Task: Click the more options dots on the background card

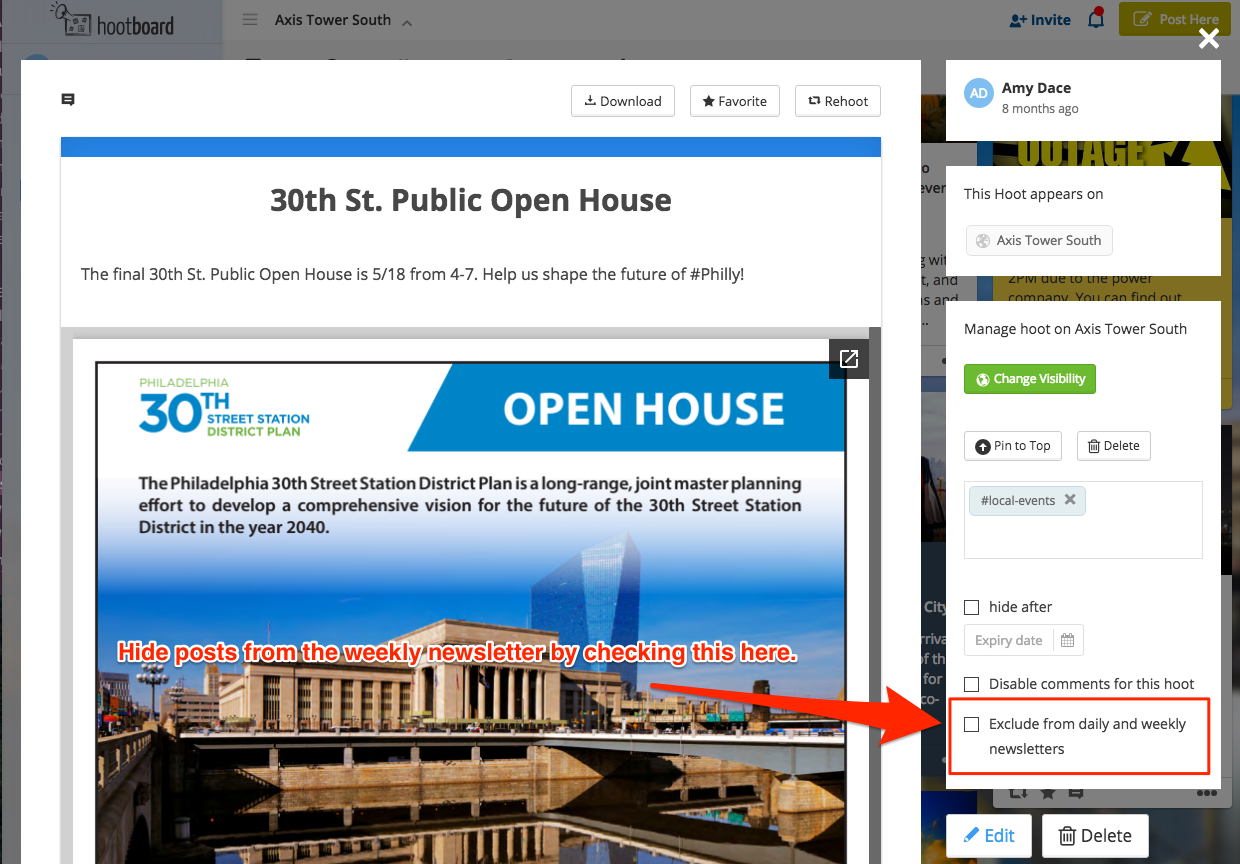Action: click(1207, 793)
